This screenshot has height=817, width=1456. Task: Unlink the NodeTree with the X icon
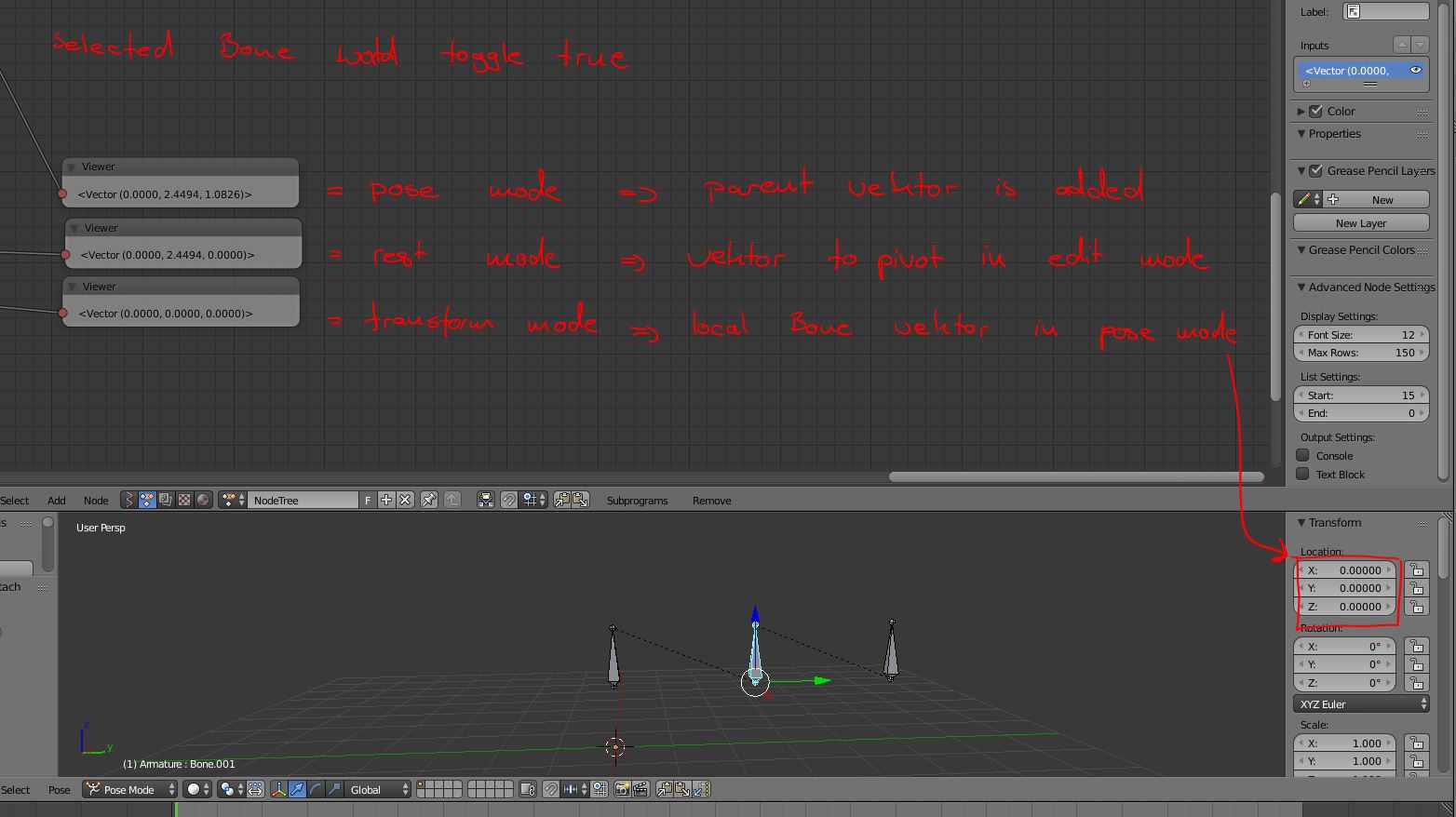[405, 501]
